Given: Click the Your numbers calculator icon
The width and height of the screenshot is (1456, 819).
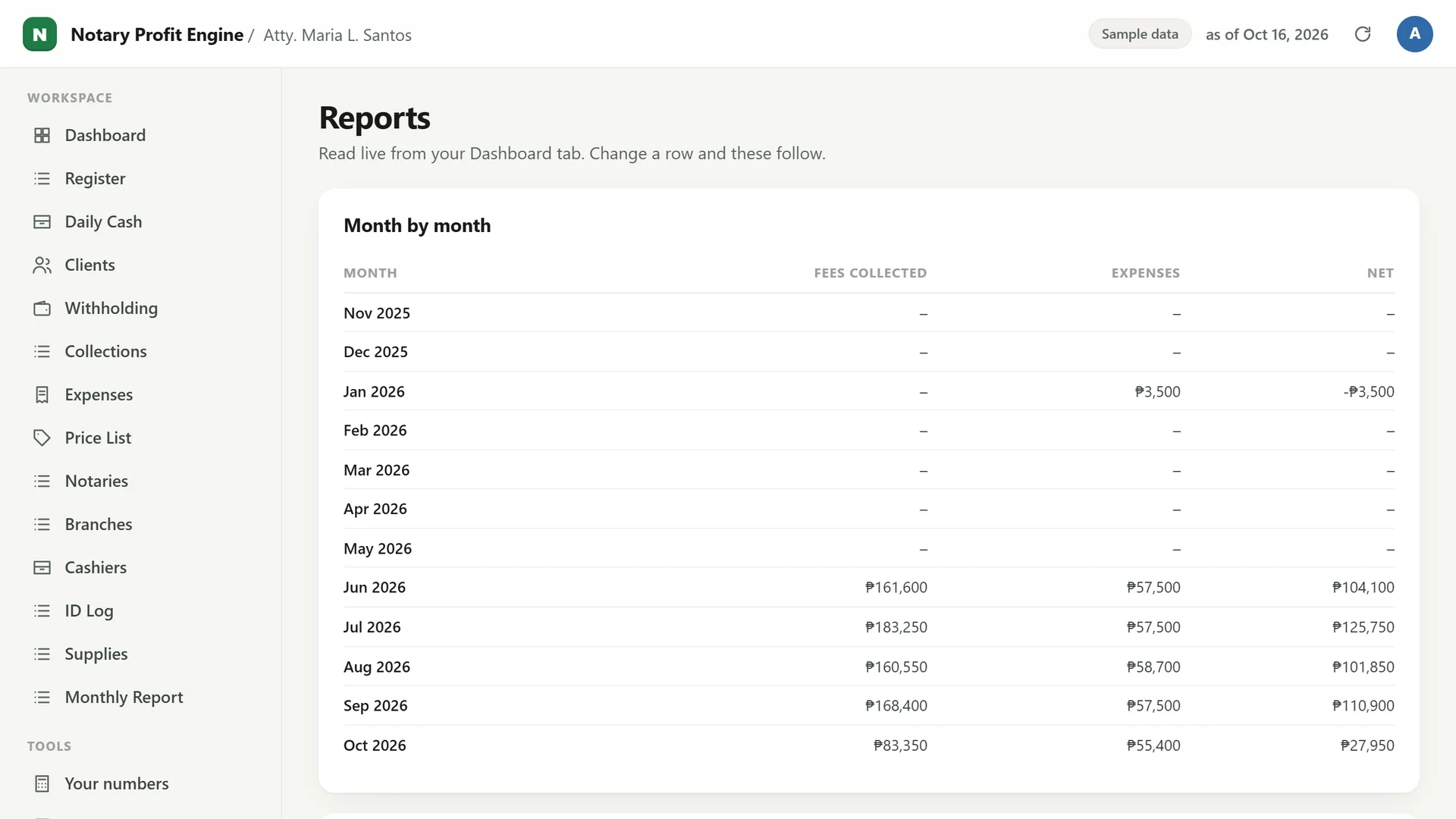Looking at the screenshot, I should point(42,783).
